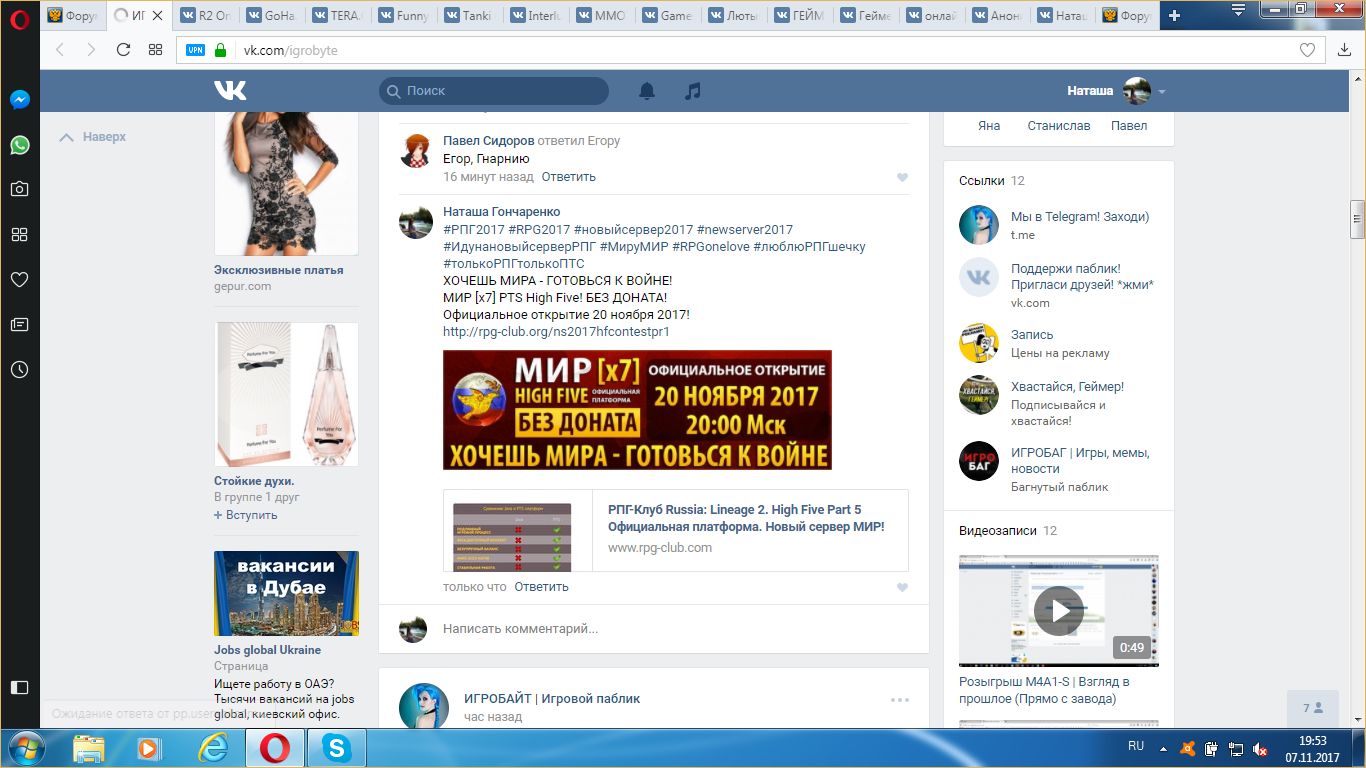Open Messenger in Opera sidebar
1366x768 pixels.
(x=19, y=100)
